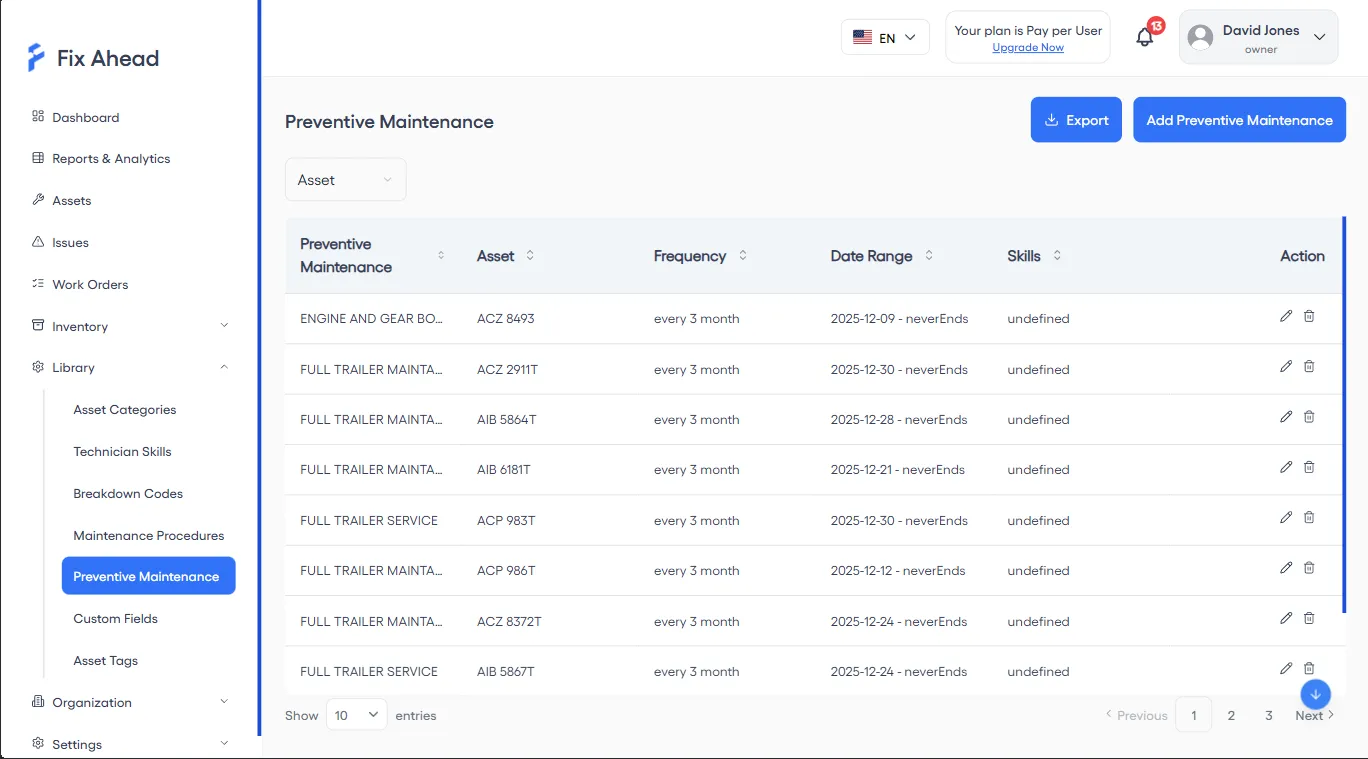Open the Asset filter dropdown
The width and height of the screenshot is (1368, 759).
[345, 179]
